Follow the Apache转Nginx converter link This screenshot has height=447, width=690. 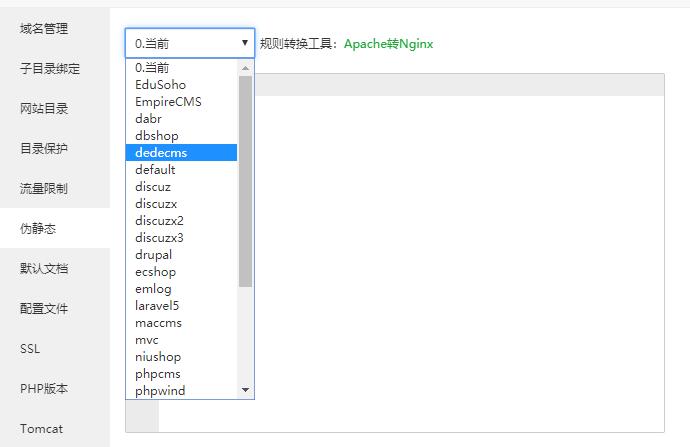(x=388, y=44)
